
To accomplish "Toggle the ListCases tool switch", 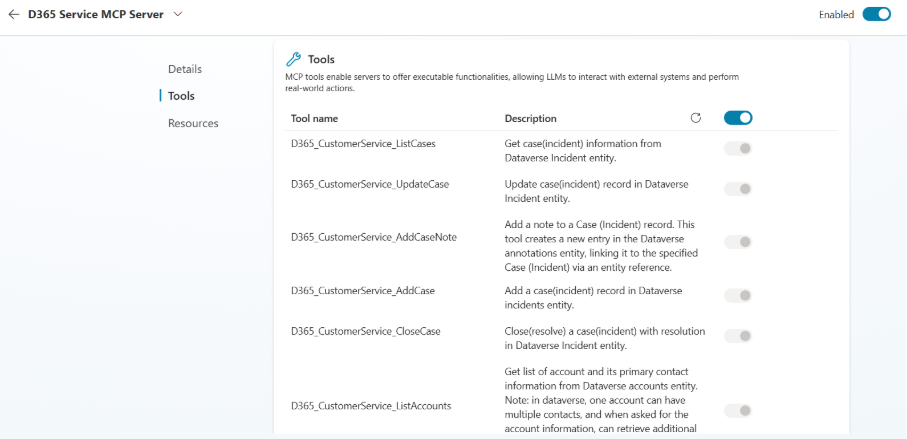I will 738,149.
